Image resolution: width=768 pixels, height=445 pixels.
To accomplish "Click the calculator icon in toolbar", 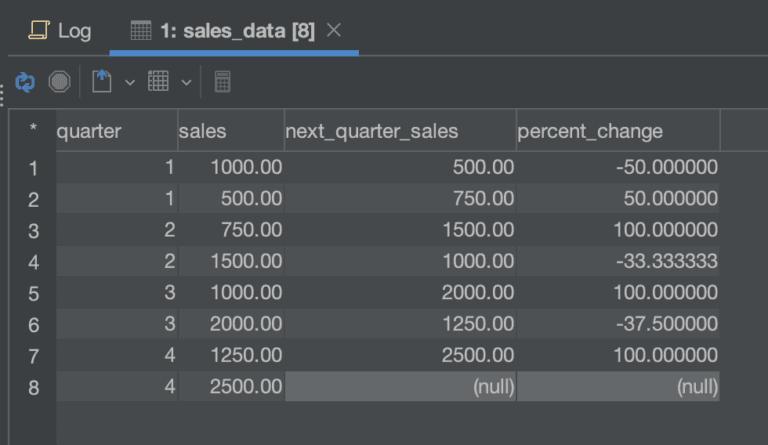I will 222,81.
